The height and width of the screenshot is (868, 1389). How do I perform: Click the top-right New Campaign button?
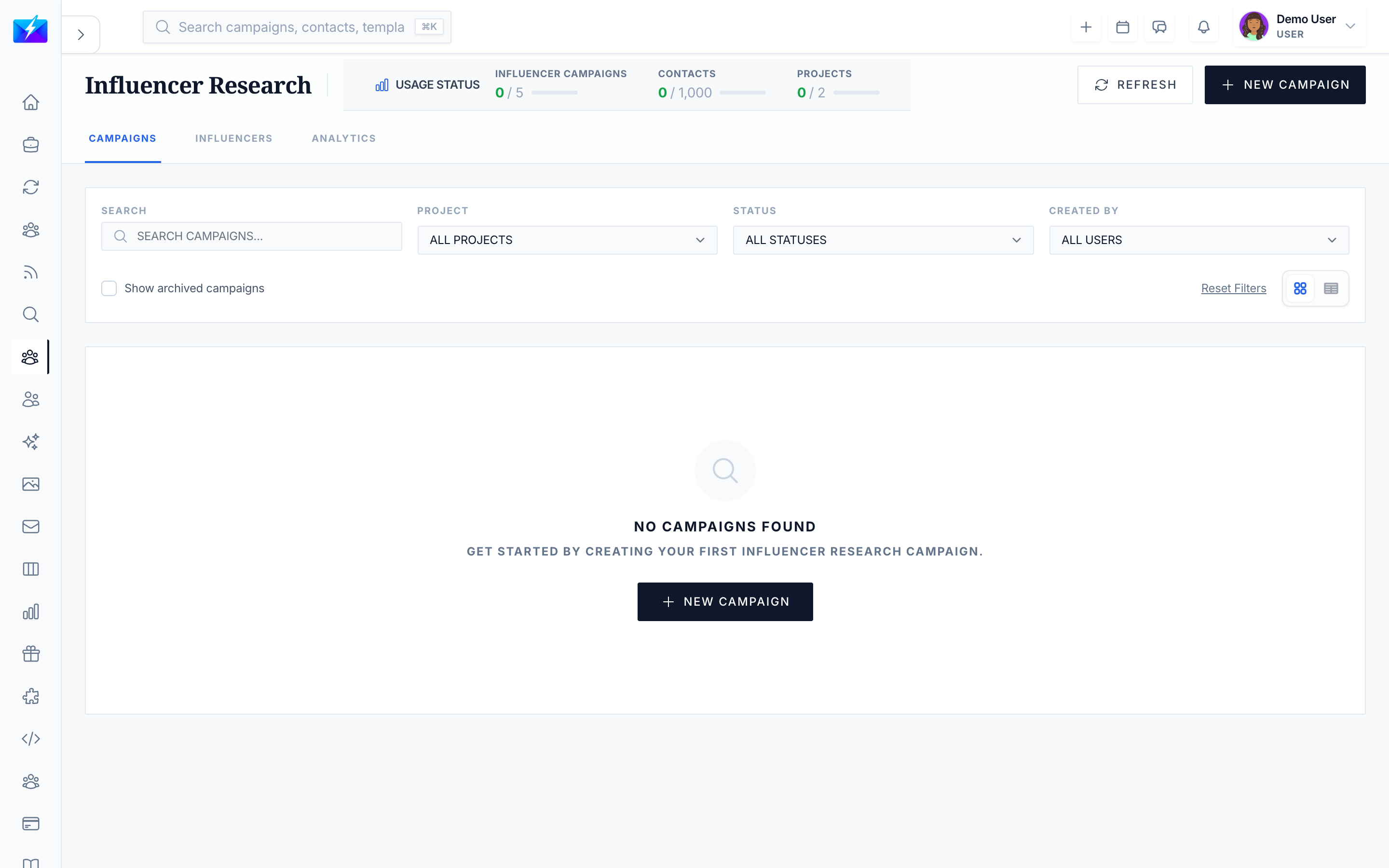tap(1284, 85)
